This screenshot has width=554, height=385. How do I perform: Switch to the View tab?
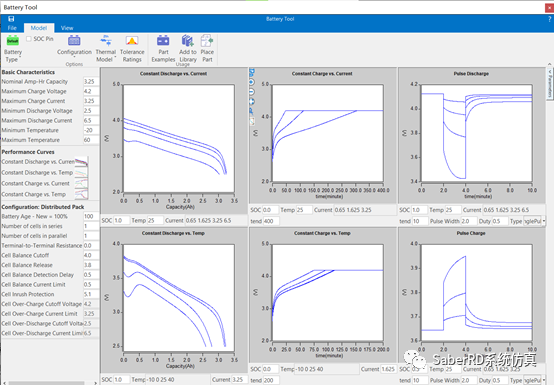pos(67,28)
